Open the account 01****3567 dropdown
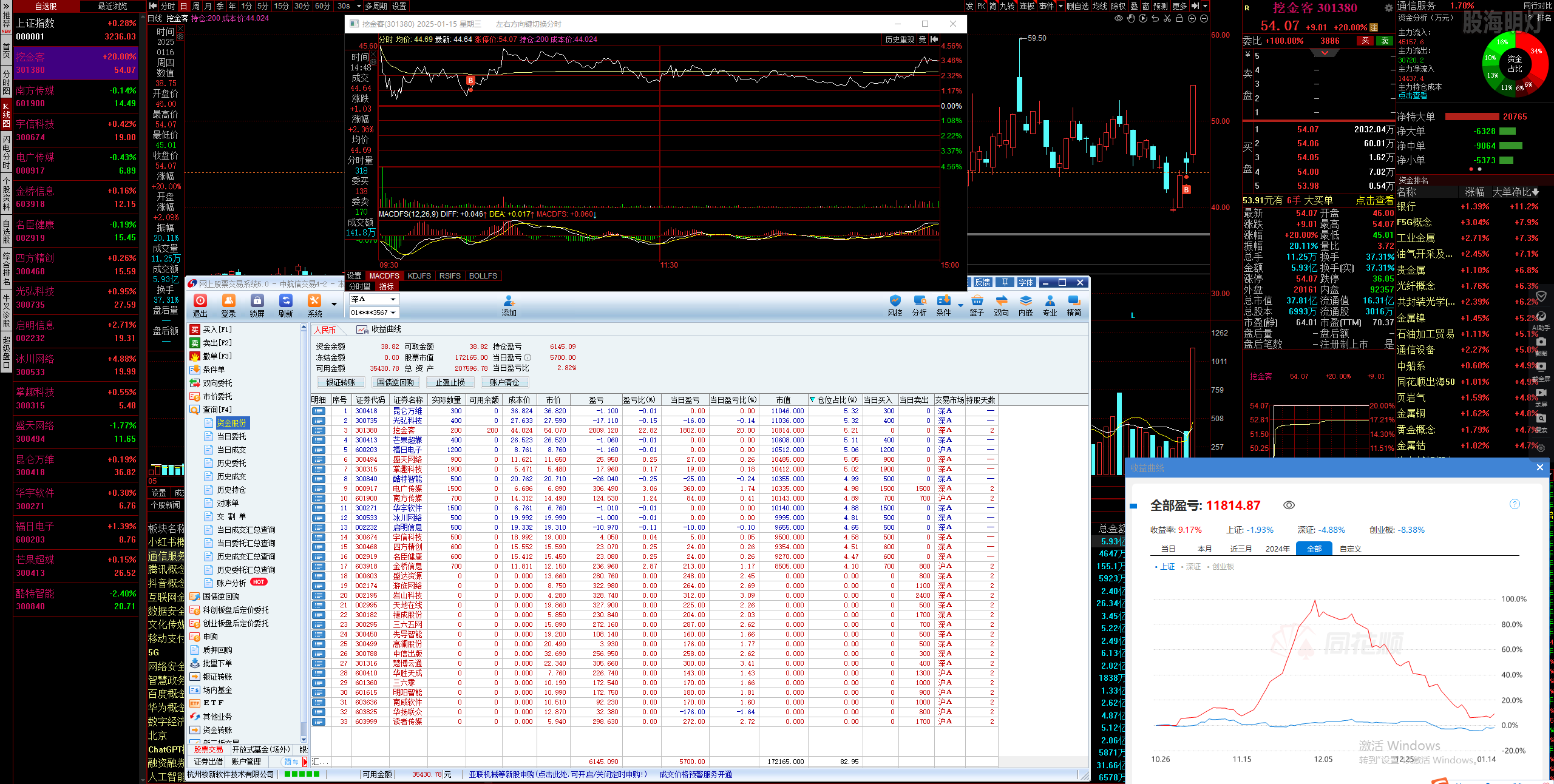The width and height of the screenshot is (1554, 784). [373, 313]
